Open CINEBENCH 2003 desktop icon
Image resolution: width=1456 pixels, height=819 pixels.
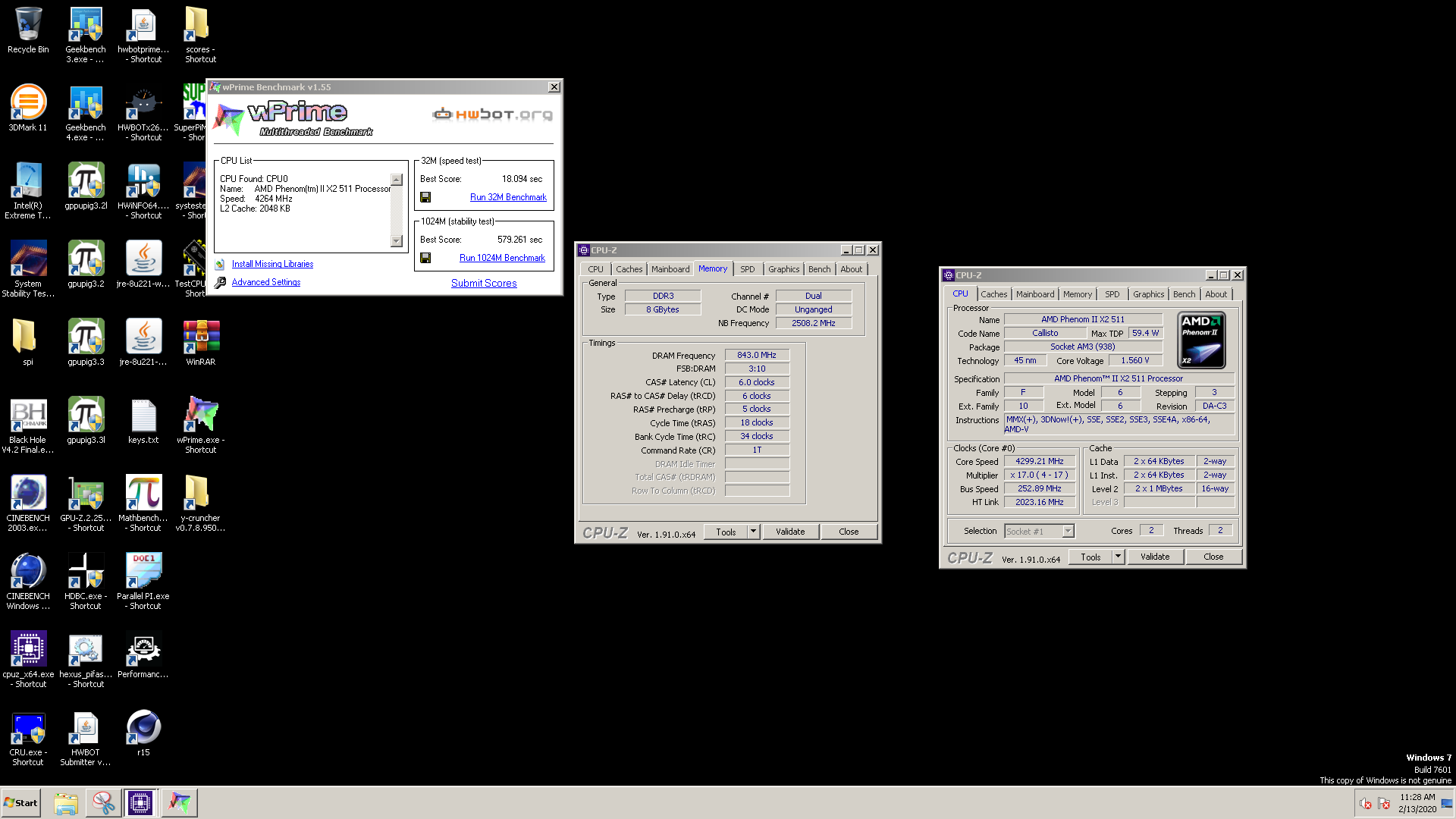coord(28,504)
